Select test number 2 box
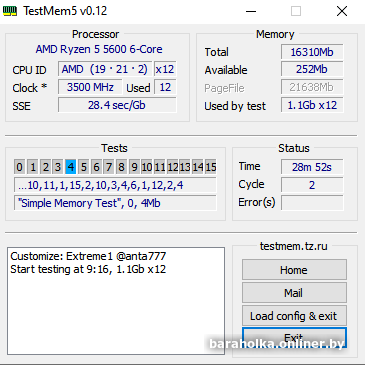365x365 pixels. click(46, 167)
